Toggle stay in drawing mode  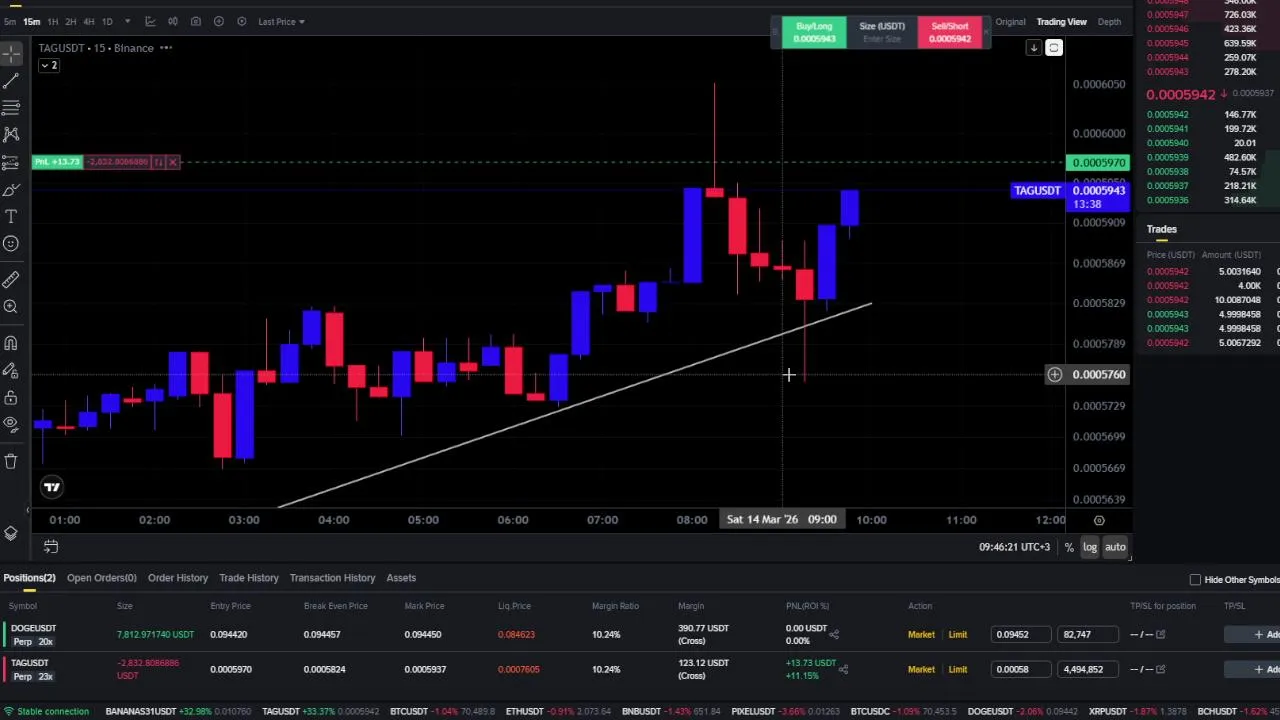point(11,371)
